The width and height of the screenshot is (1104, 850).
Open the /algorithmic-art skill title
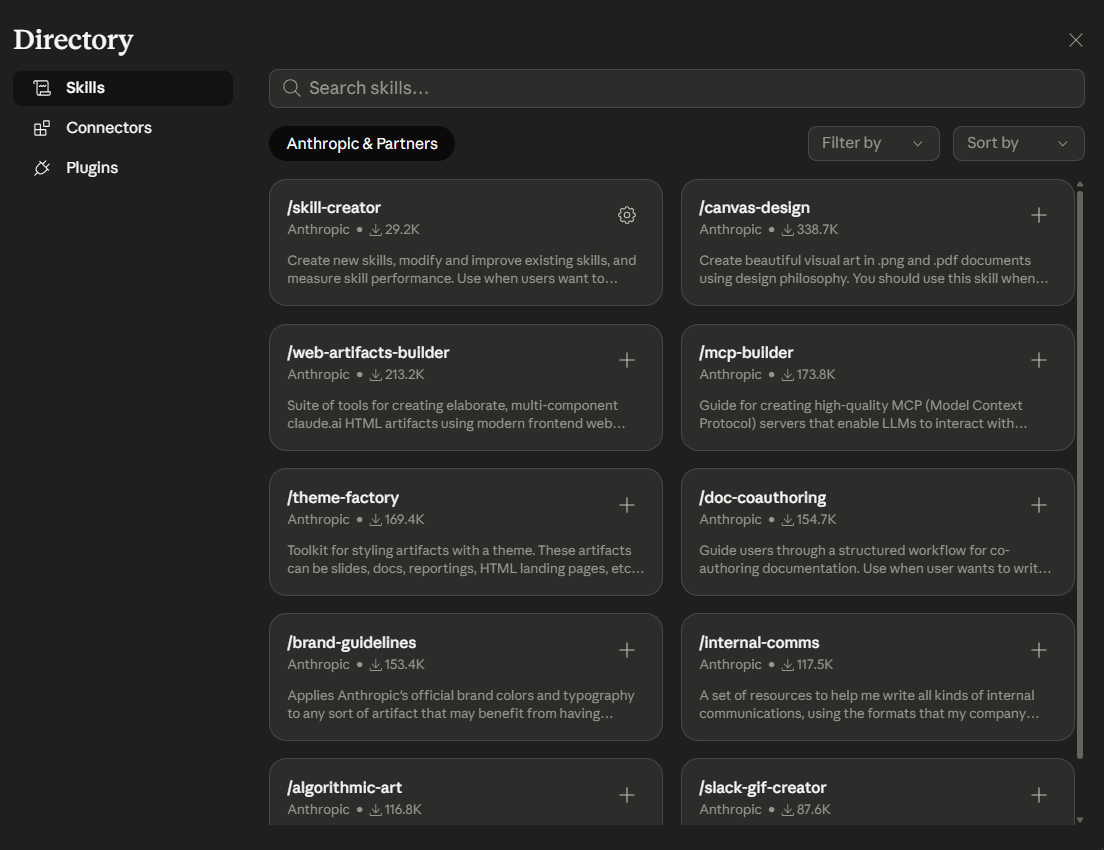click(344, 788)
